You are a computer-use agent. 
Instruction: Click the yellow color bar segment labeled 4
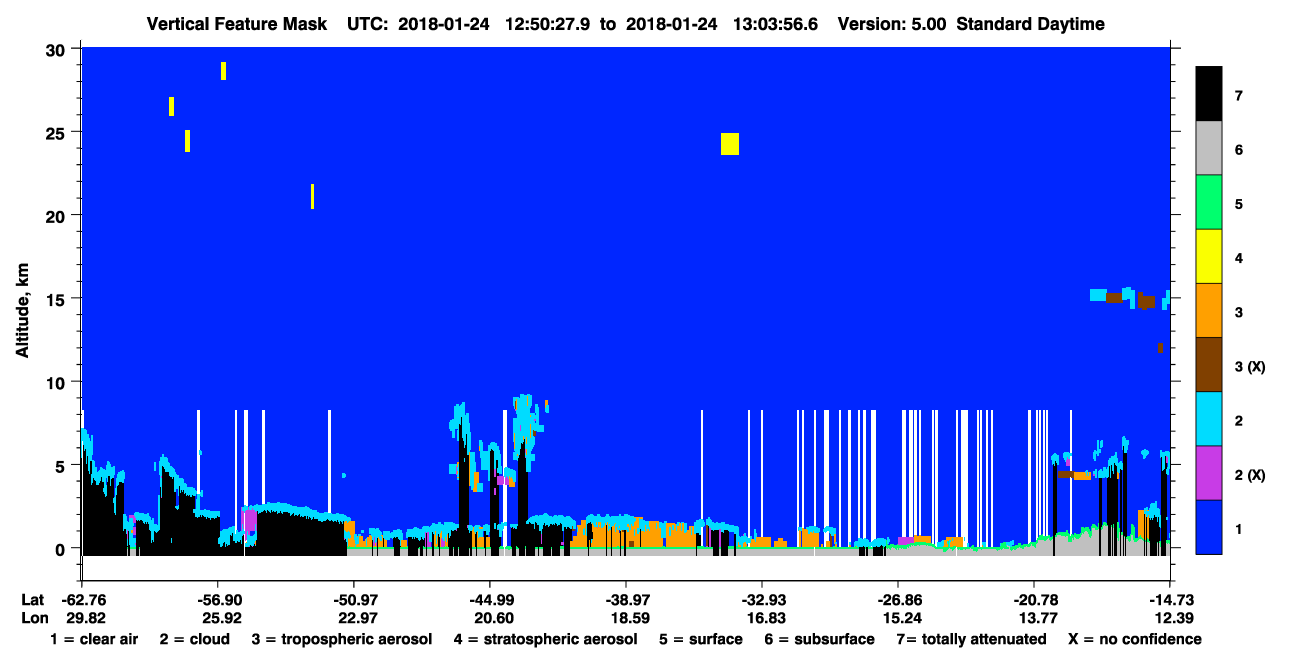pos(1209,256)
